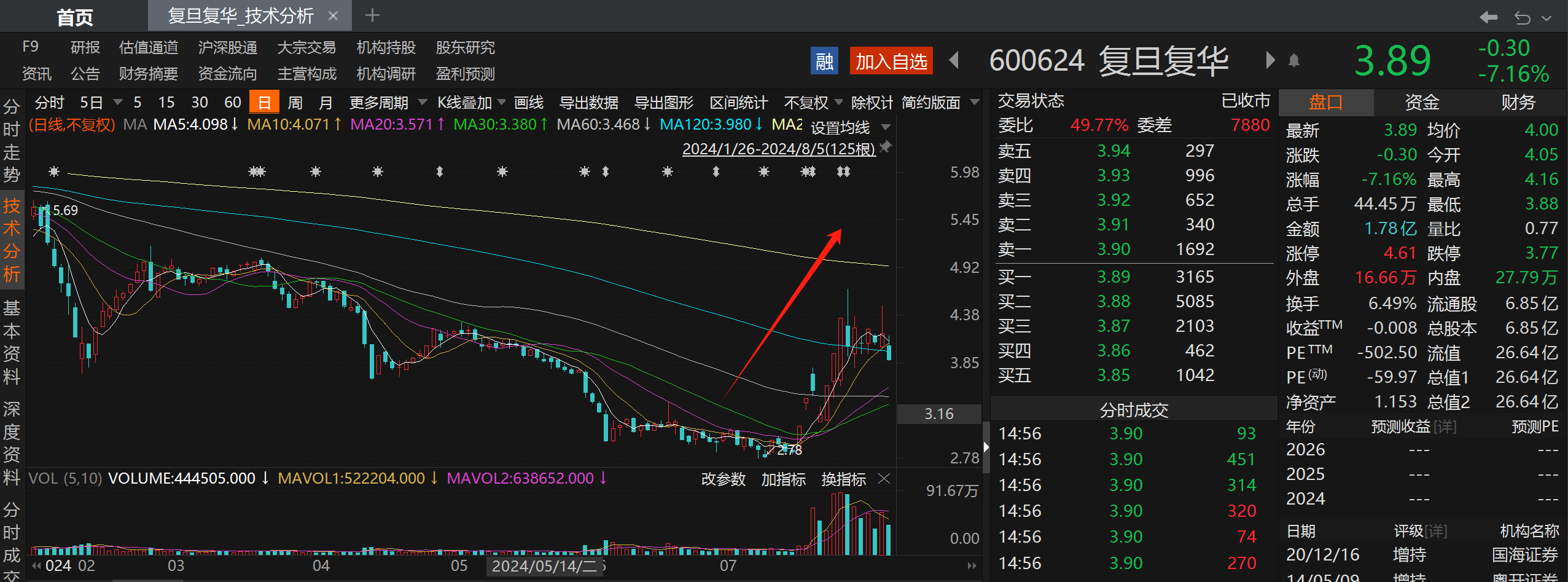This screenshot has width=1568, height=582.
Task: Switch to the 盘口 panel tab
Action: click(x=1326, y=102)
